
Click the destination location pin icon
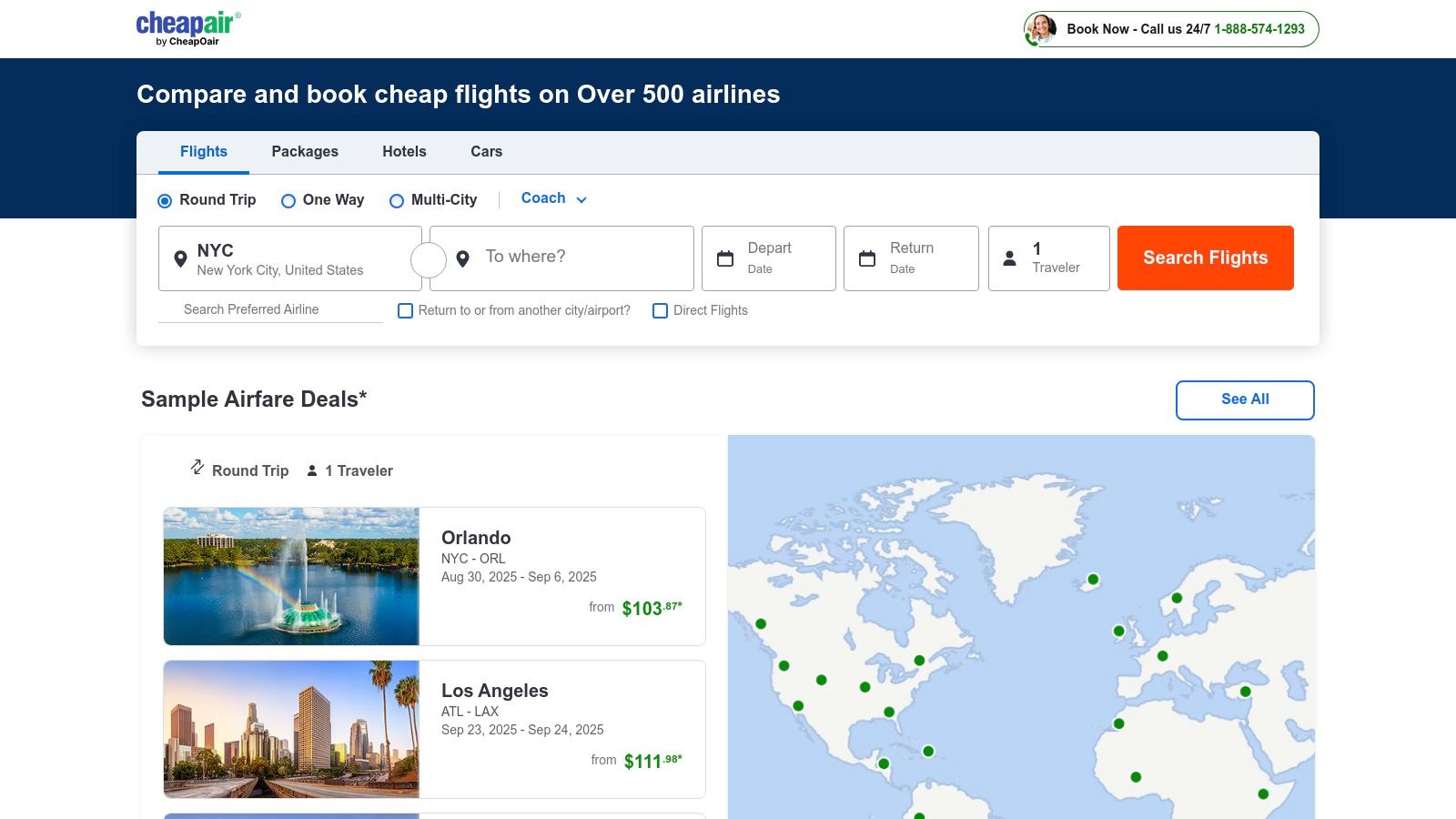pos(462,259)
